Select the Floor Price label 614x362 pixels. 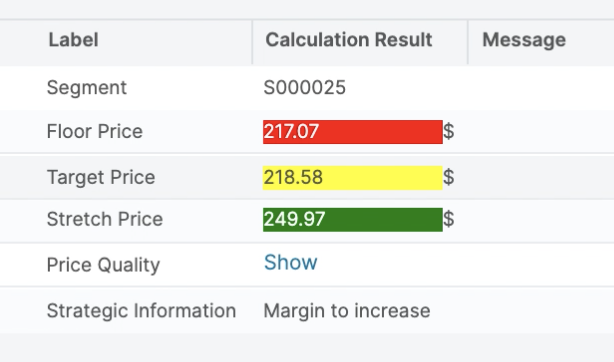point(95,131)
